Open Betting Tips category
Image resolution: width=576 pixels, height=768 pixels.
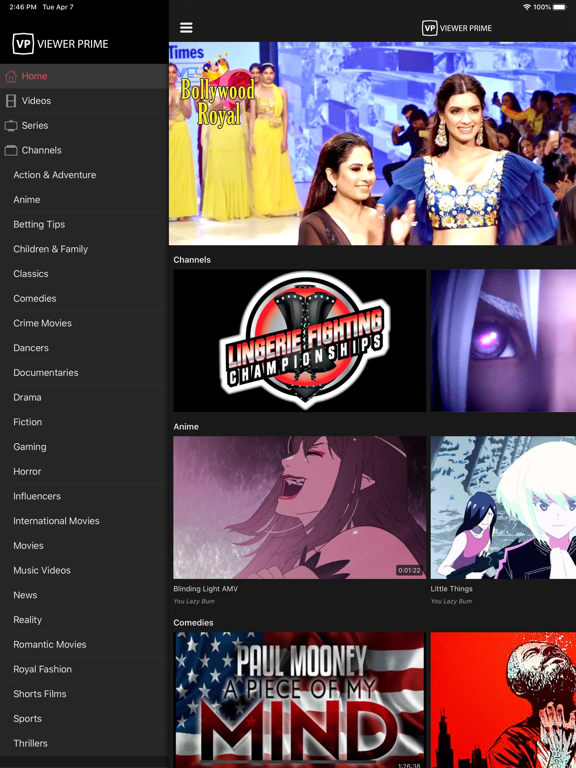(x=84, y=224)
